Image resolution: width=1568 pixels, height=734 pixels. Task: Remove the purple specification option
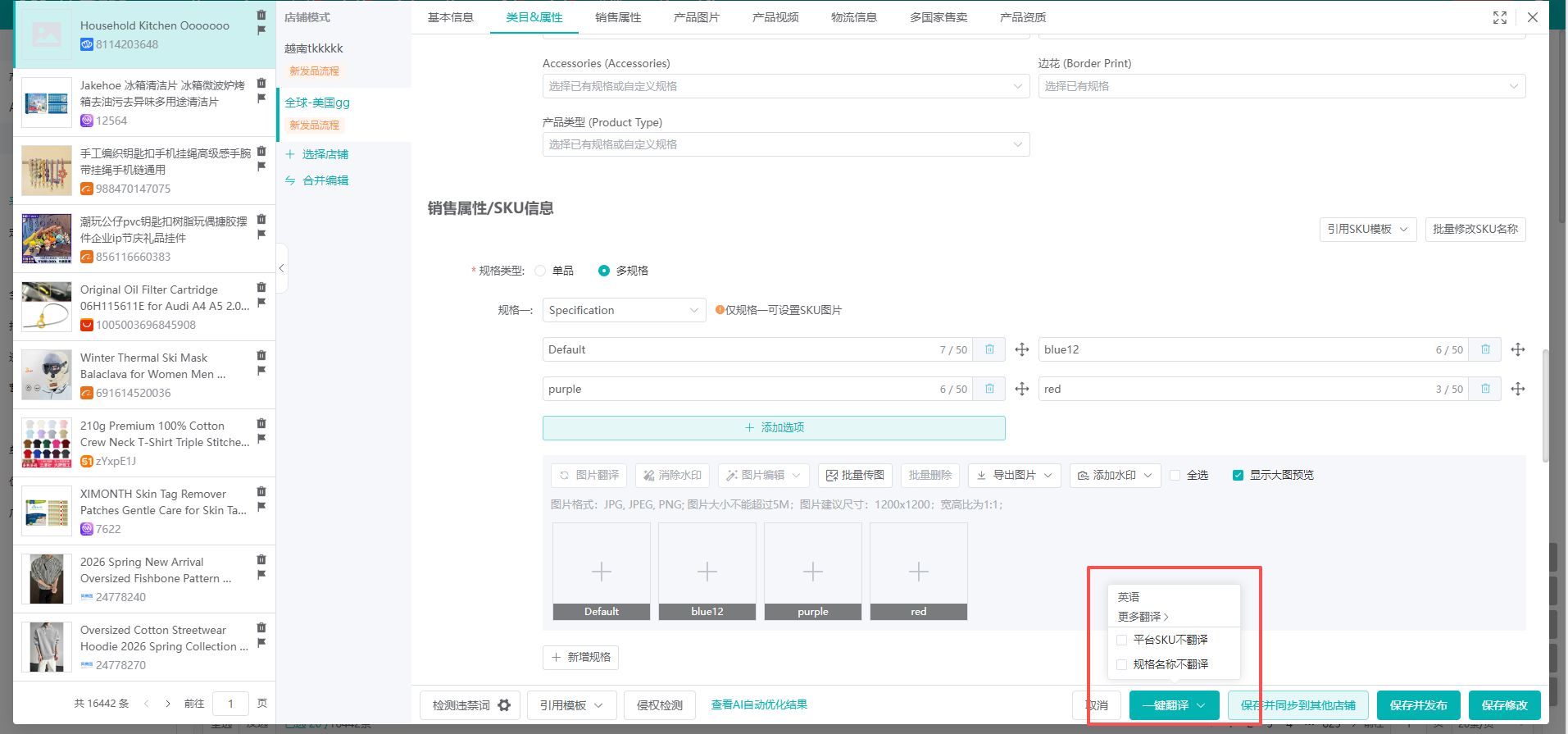click(x=989, y=389)
